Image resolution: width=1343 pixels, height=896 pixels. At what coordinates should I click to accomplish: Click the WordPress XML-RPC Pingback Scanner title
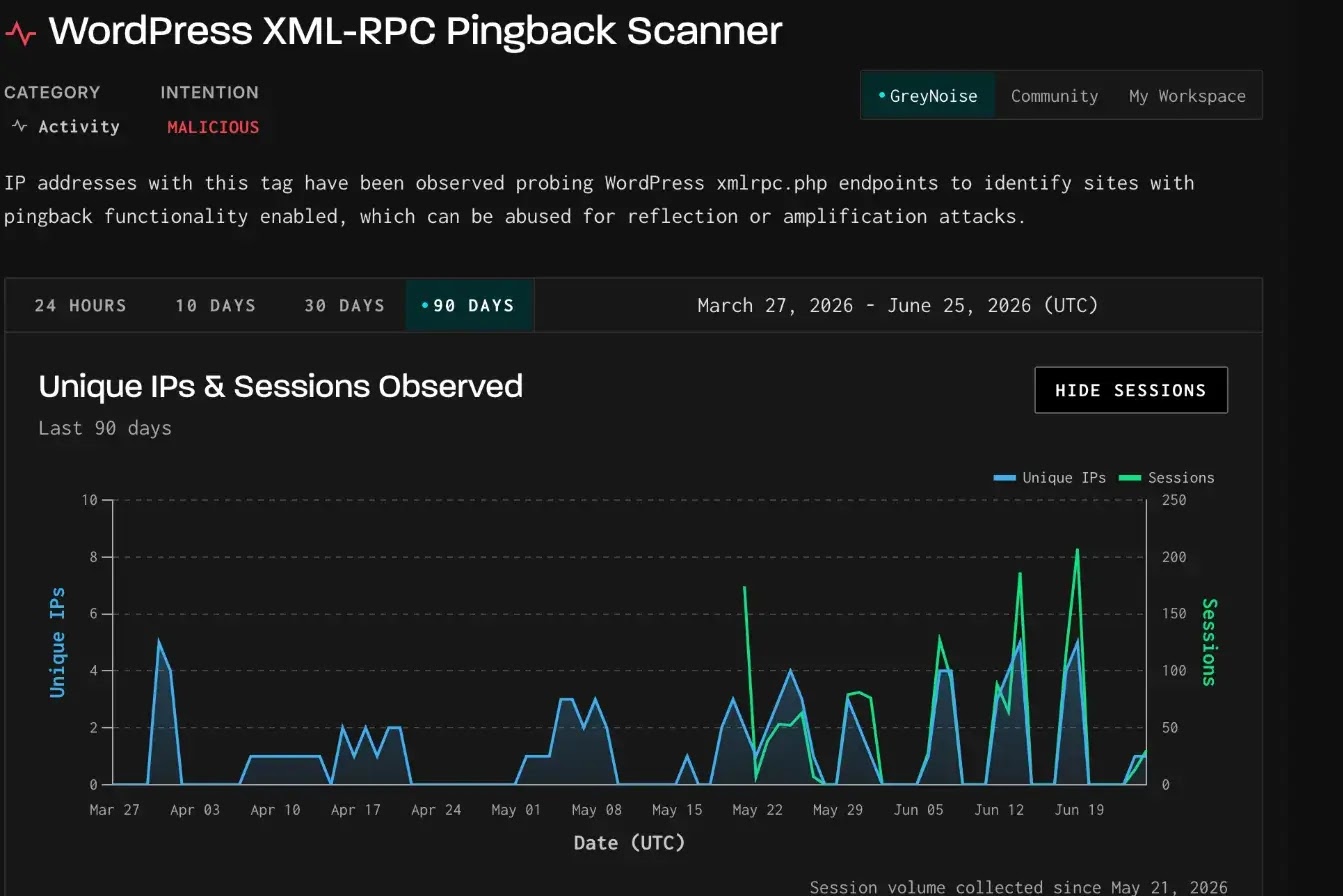[x=415, y=32]
